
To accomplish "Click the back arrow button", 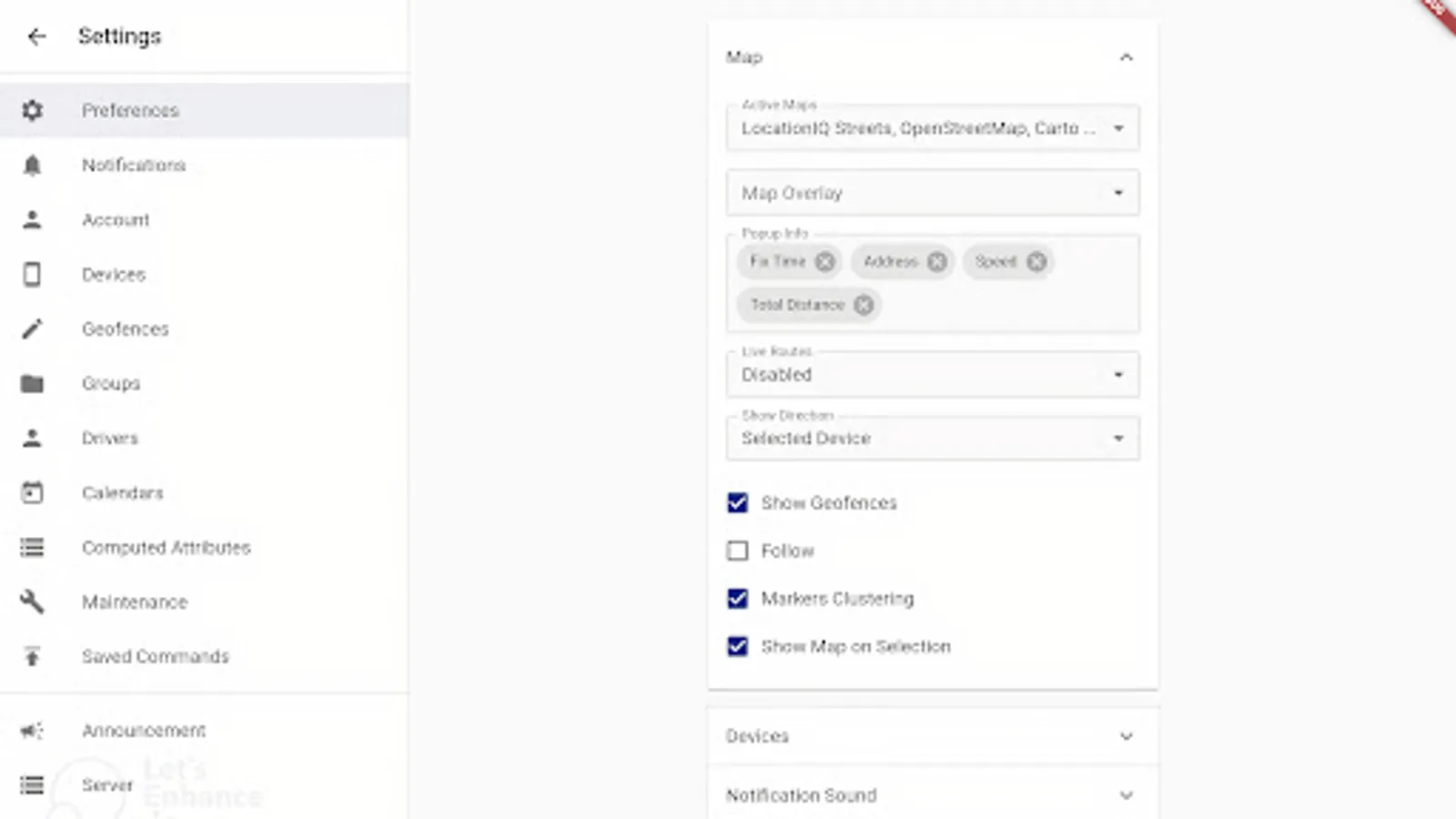I will click(x=36, y=36).
